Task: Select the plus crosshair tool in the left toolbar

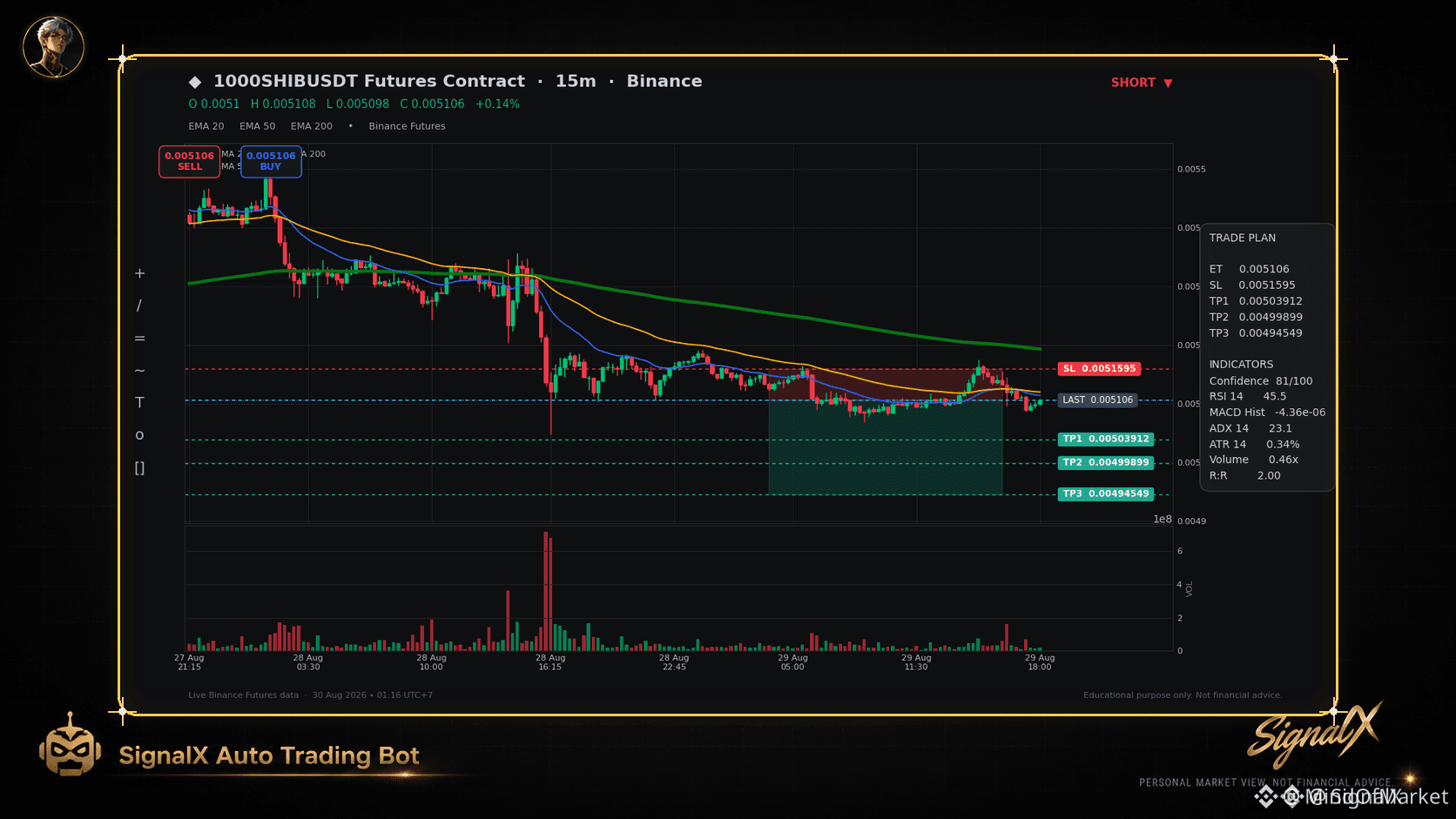Action: coord(139,273)
